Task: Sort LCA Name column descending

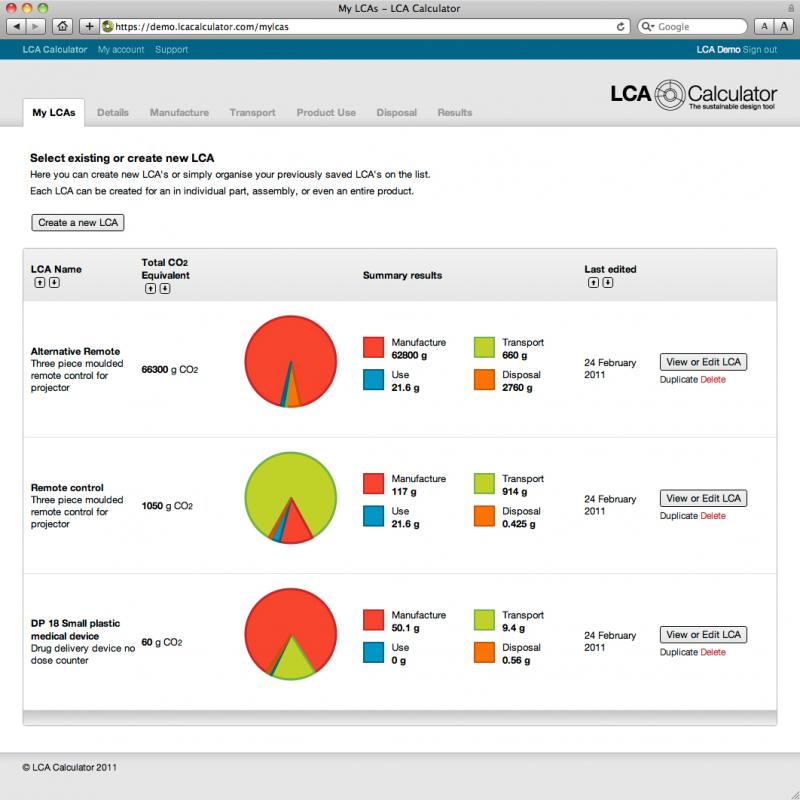Action: point(56,283)
